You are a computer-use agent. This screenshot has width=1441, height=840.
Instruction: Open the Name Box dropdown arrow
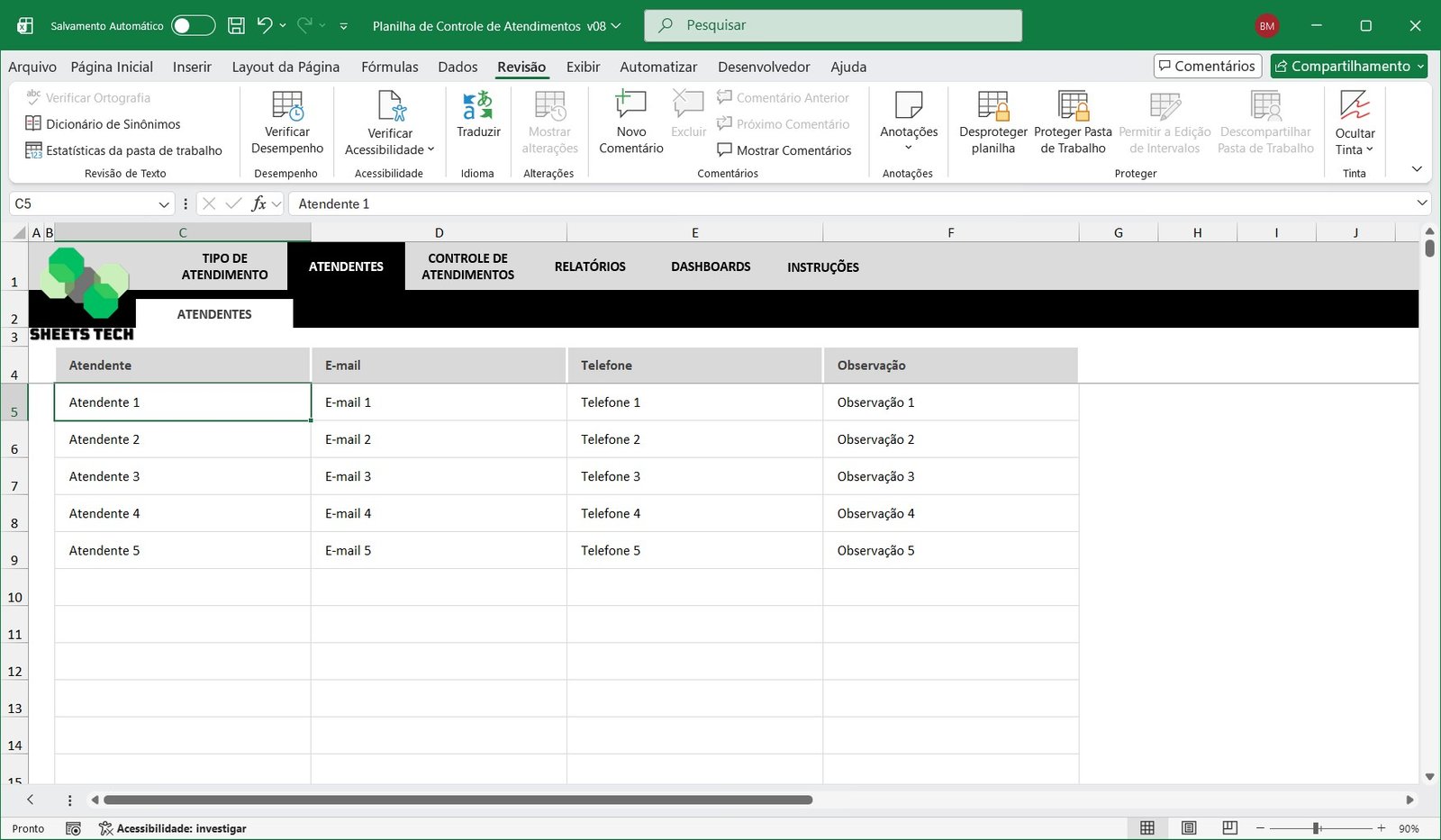(x=164, y=204)
